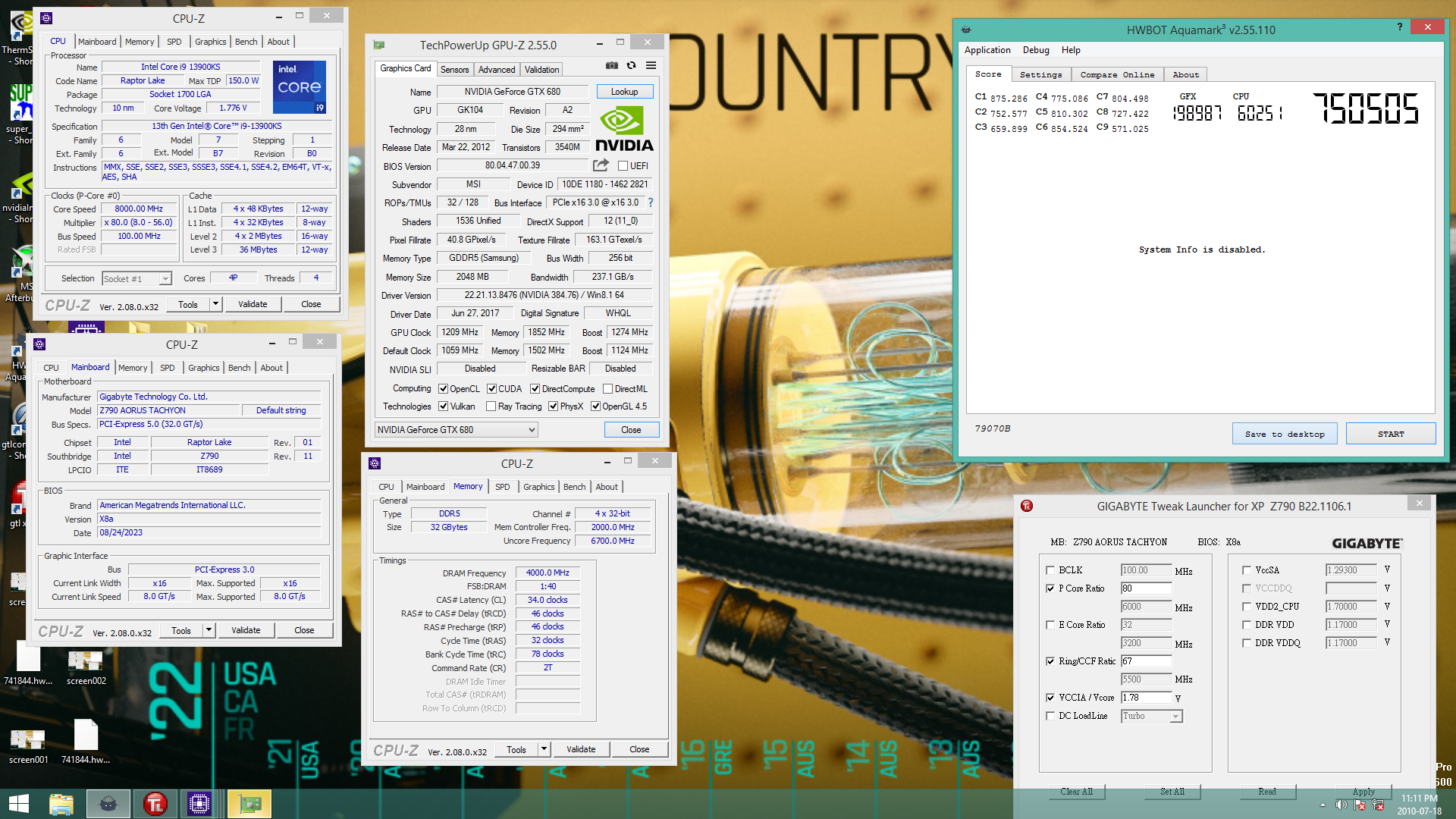
Task: Close GPU-Z using the bottom Close button
Action: [631, 430]
